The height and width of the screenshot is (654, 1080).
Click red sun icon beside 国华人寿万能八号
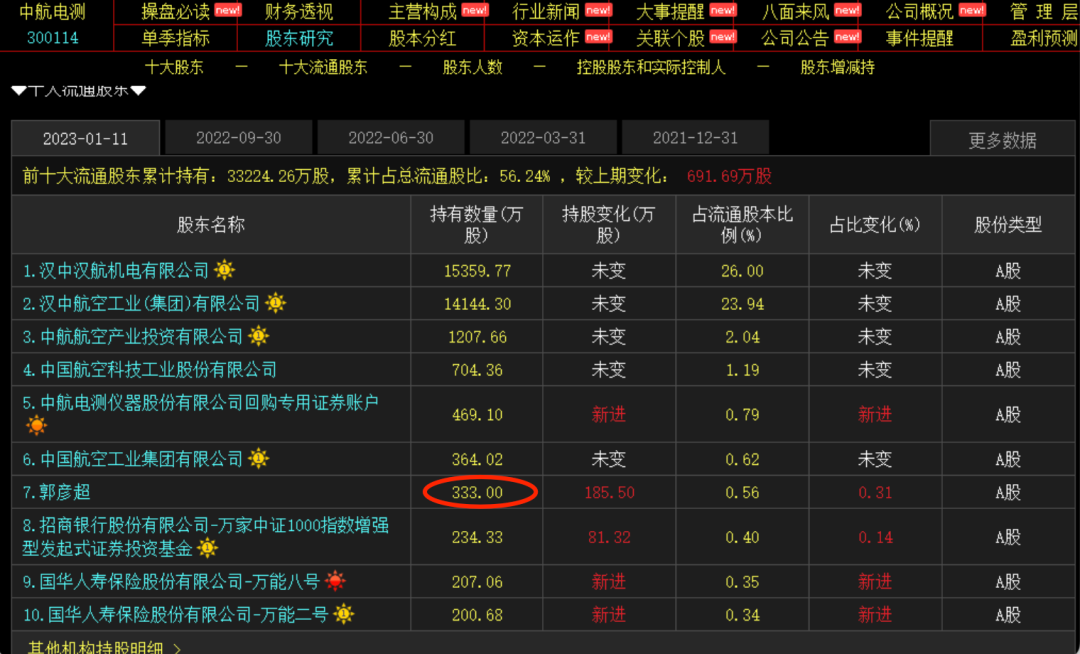pyautogui.click(x=335, y=581)
